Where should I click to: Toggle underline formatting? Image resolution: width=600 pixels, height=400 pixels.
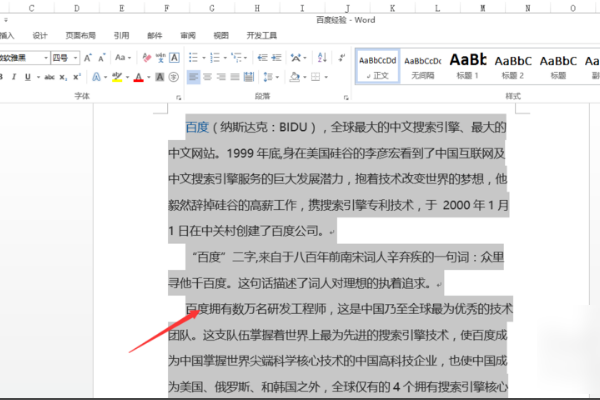pyautogui.click(x=28, y=77)
